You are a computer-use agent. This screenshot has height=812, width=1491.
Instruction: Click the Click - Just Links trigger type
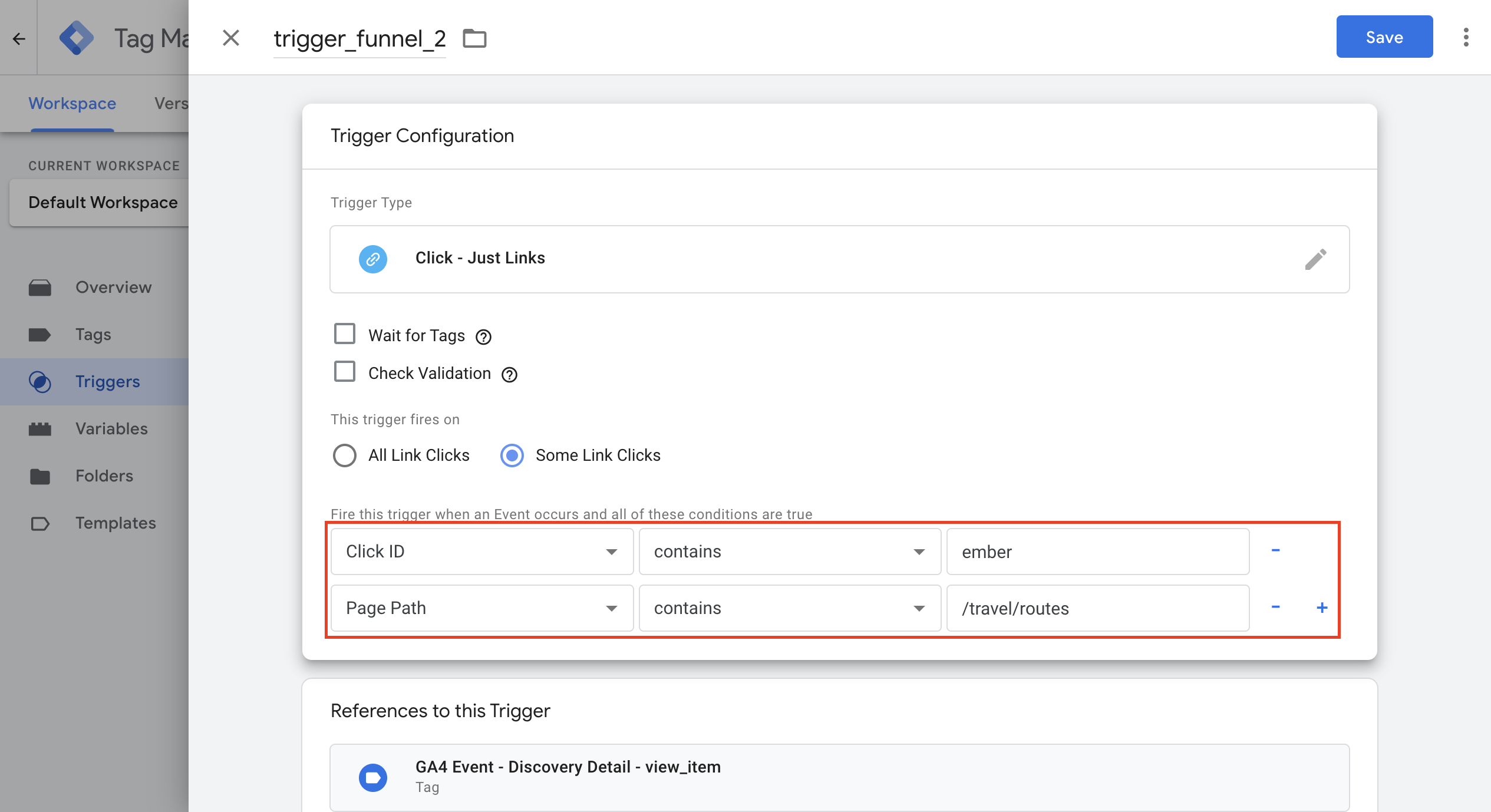[839, 259]
